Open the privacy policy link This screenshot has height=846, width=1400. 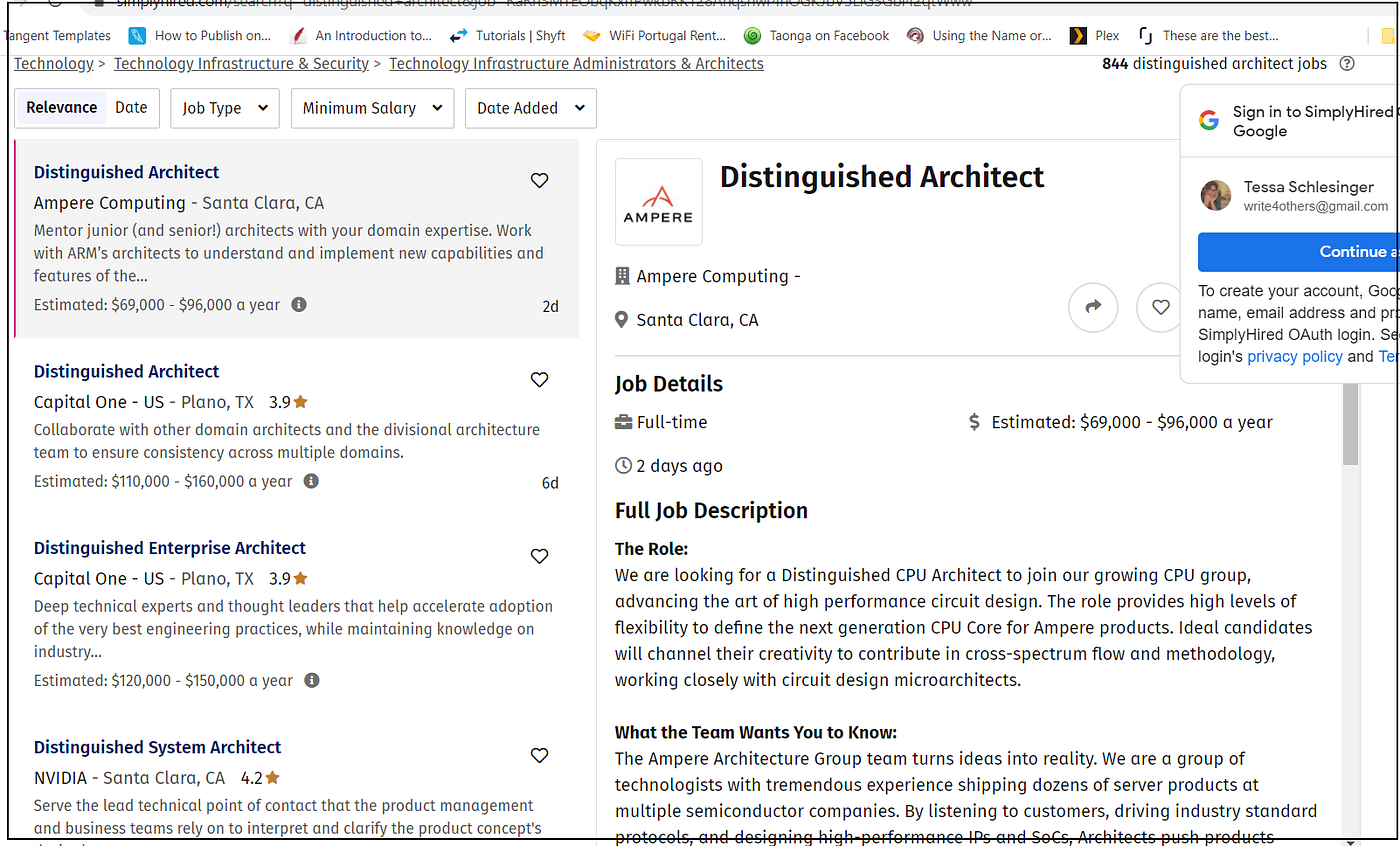[1295, 357]
